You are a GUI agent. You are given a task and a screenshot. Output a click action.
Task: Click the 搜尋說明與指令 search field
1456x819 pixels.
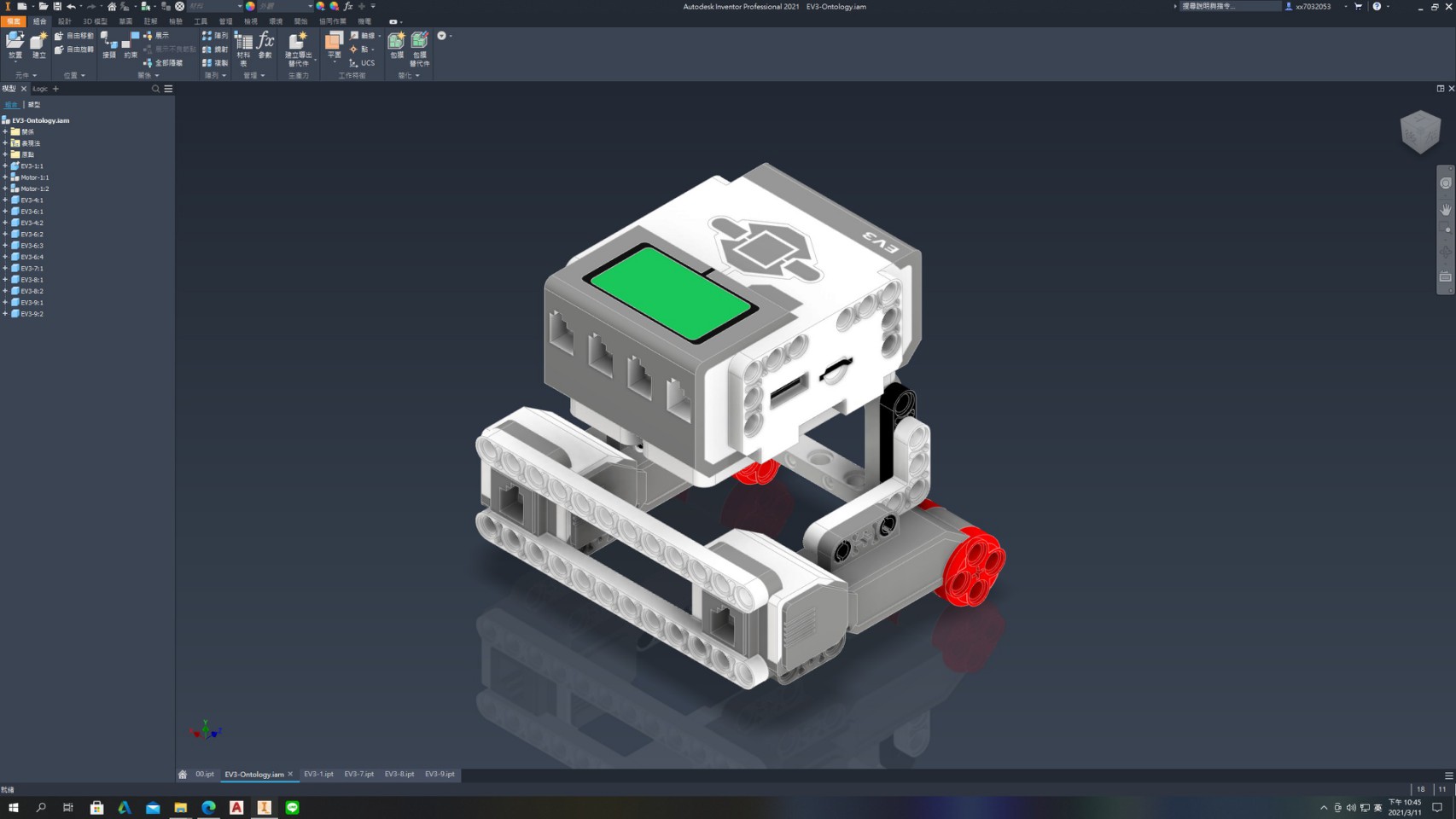[1229, 6]
